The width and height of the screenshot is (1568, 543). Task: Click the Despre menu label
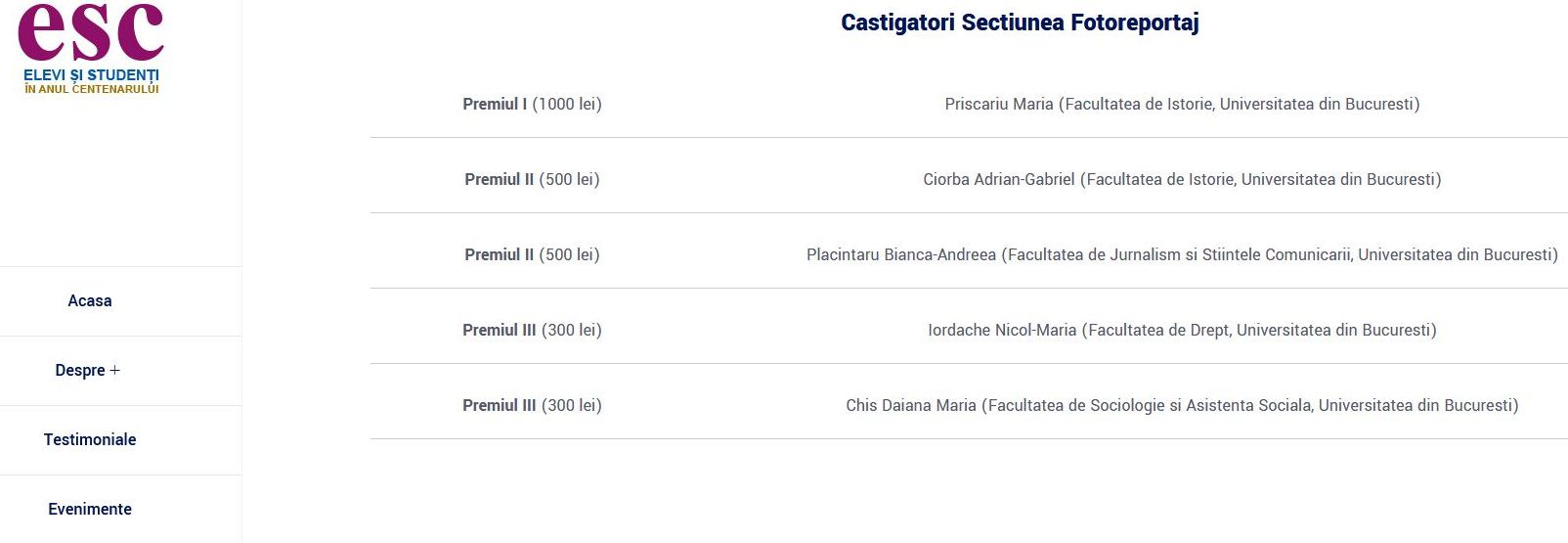[x=79, y=371]
